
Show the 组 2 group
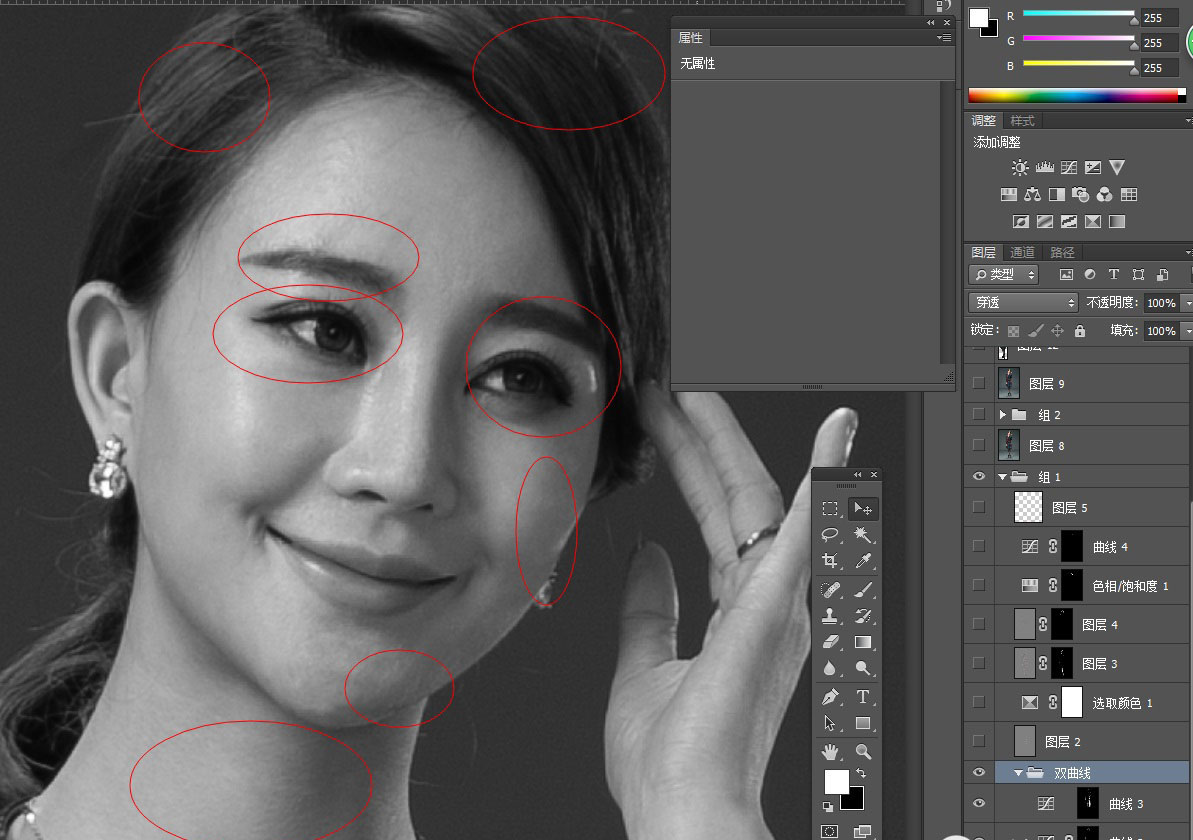coord(979,415)
